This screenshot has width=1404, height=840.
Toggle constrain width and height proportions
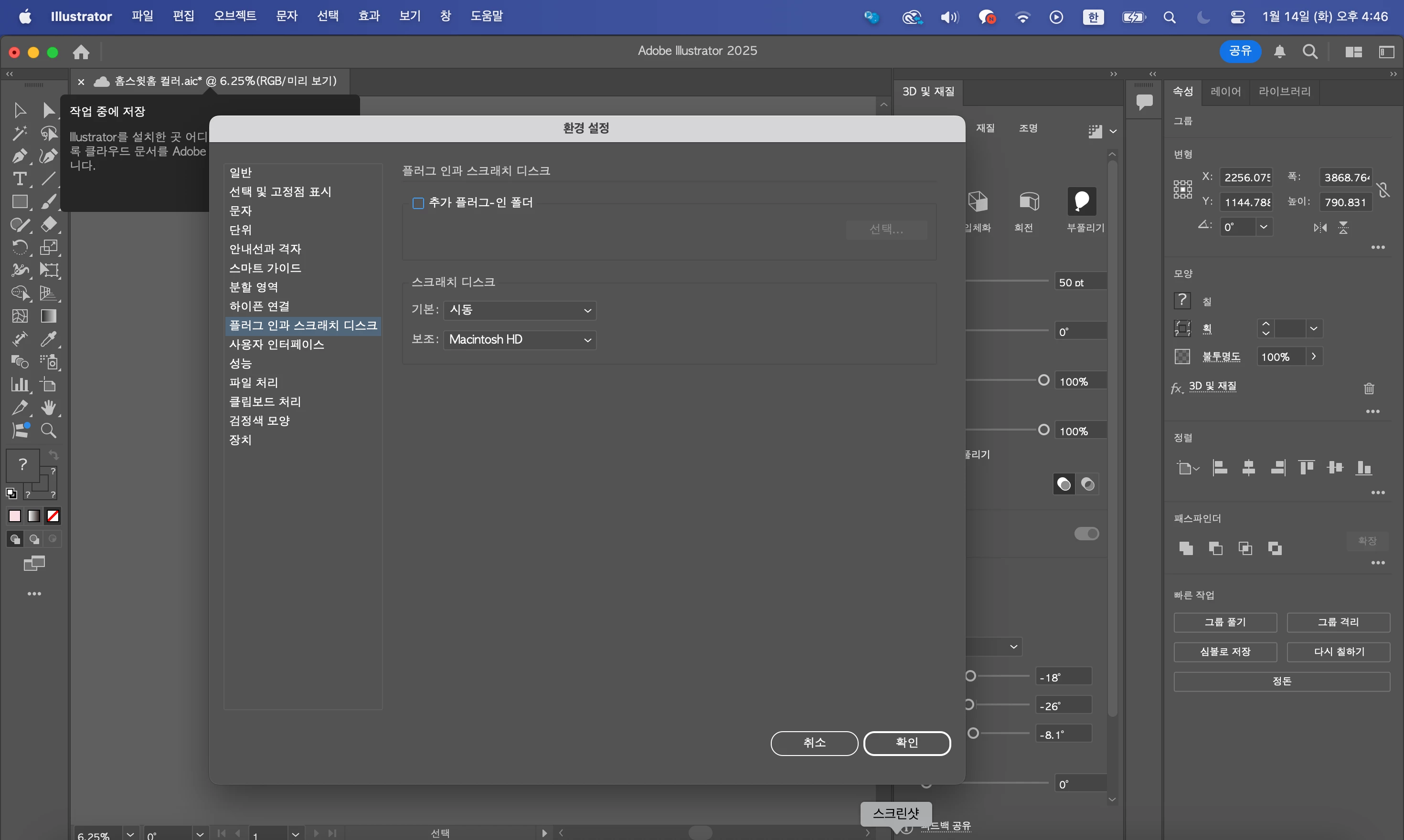point(1383,189)
